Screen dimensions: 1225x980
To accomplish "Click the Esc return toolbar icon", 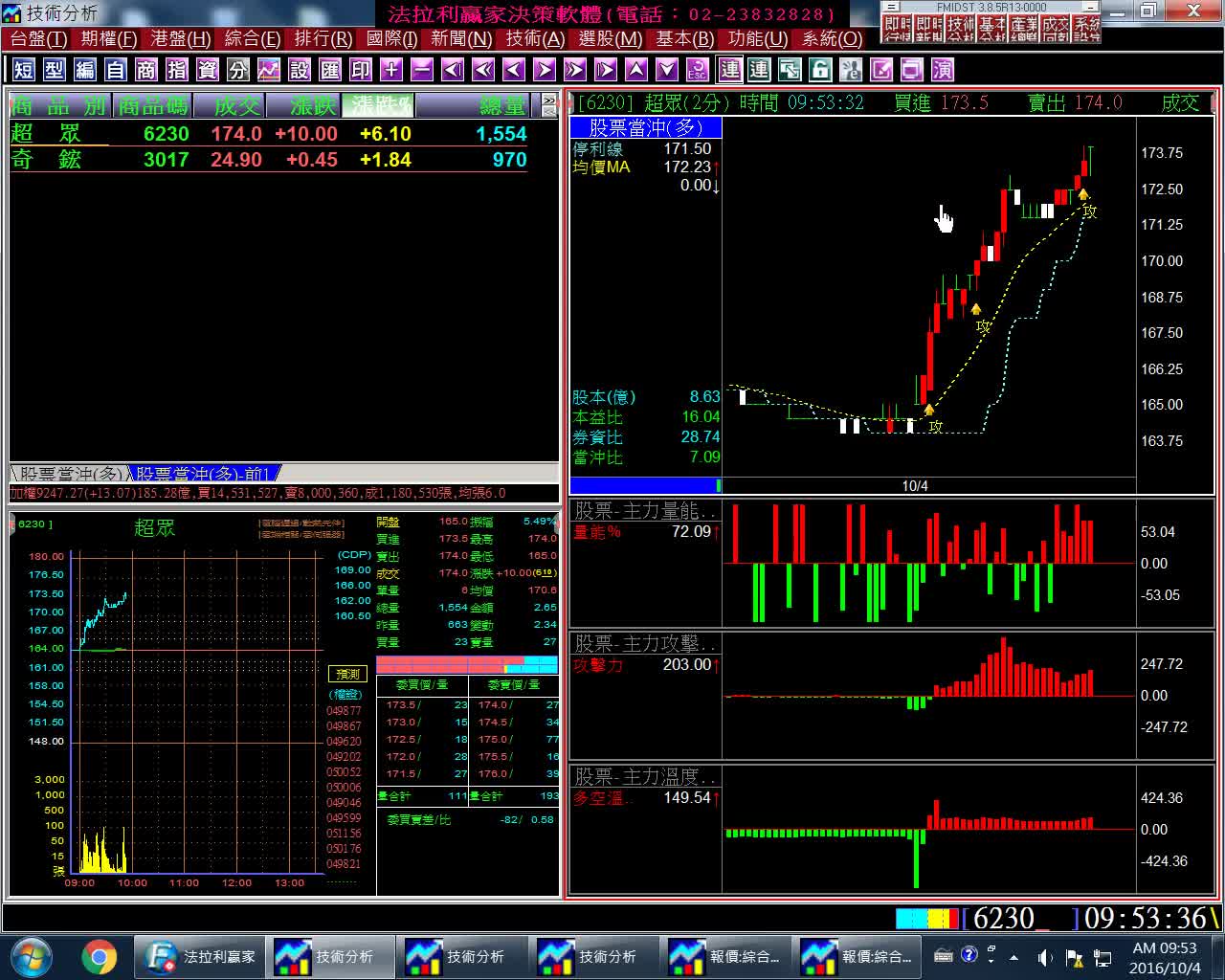I will point(698,70).
